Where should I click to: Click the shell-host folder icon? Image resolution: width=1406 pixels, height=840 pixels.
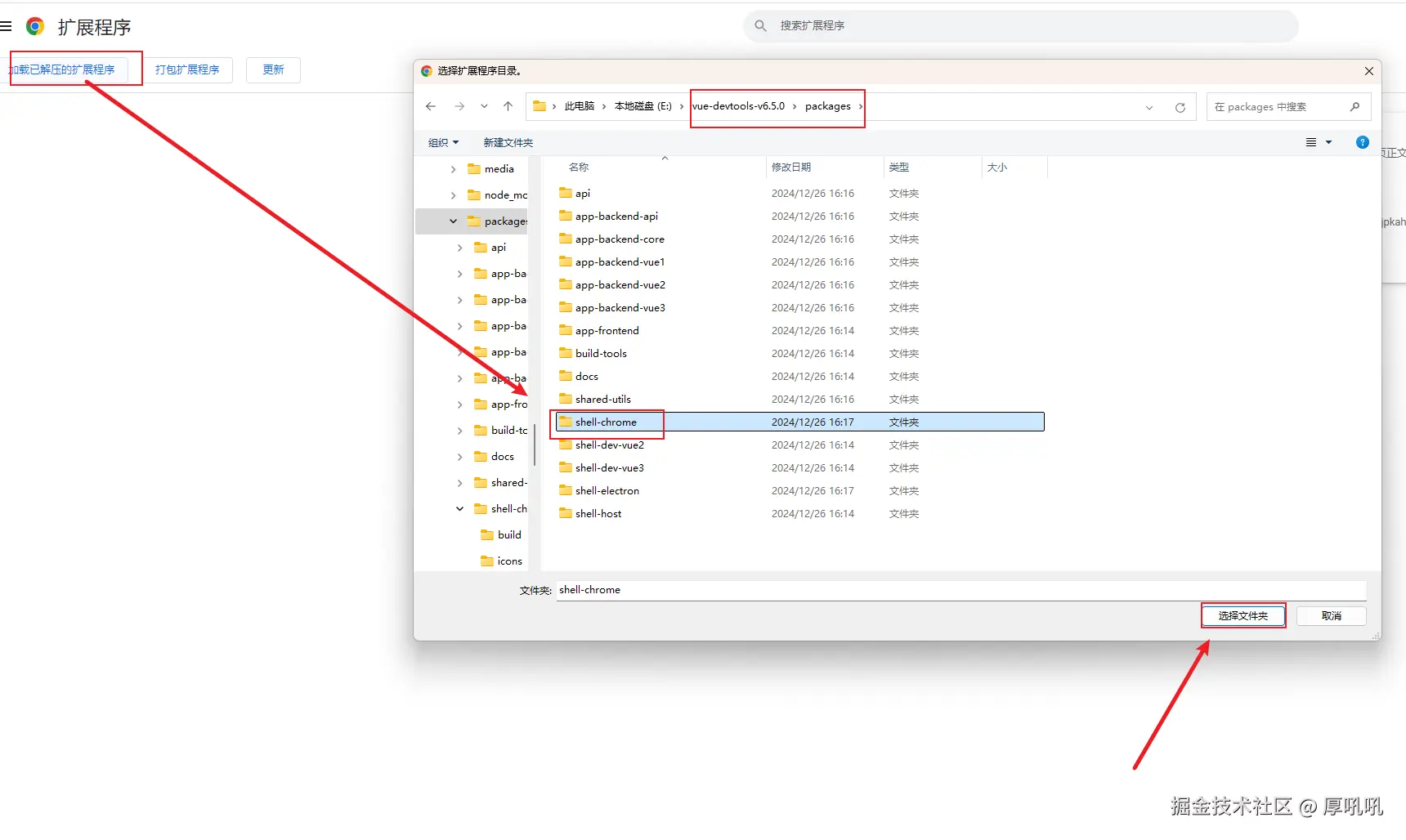tap(565, 513)
